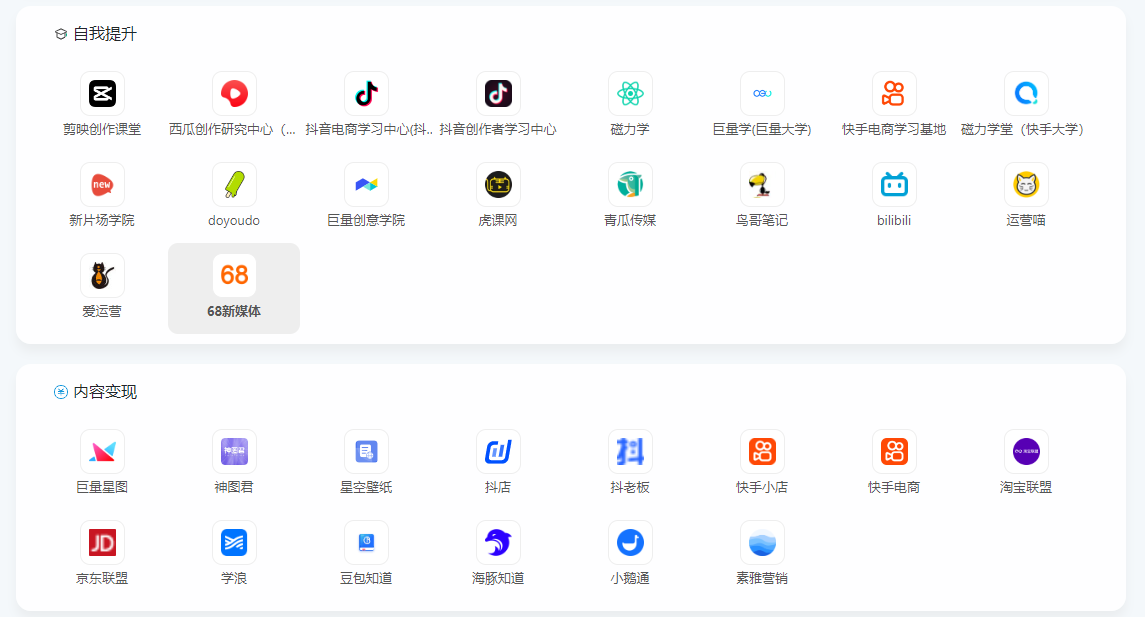Click the 京东联盟 text label
The width and height of the screenshot is (1145, 617).
point(102,578)
